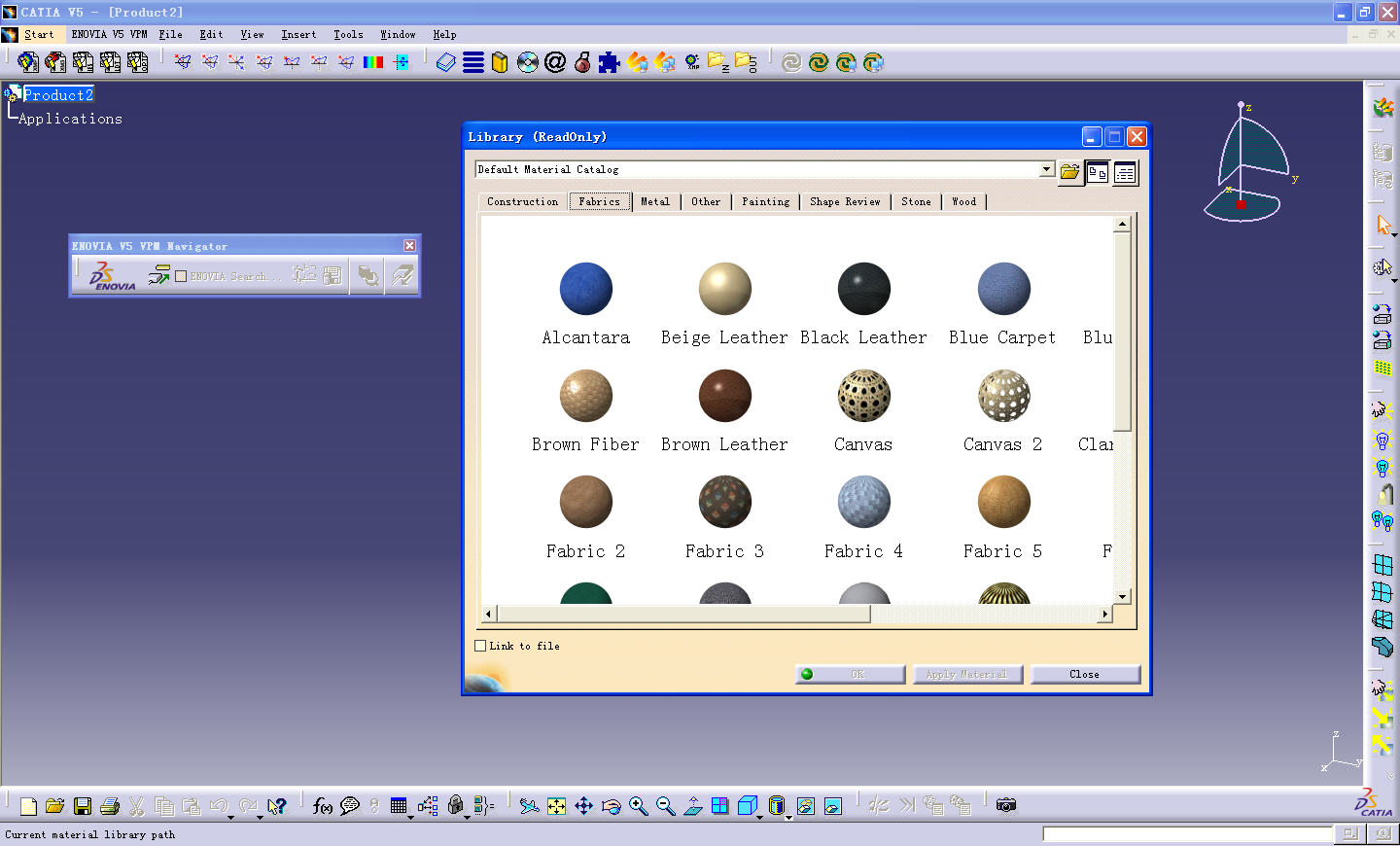
Task: Open the isometric view cube dropdown arrow
Action: pos(761,817)
